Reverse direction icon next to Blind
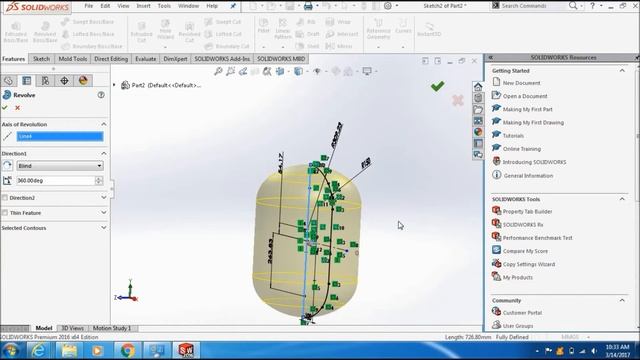The image size is (640, 360). 7,166
